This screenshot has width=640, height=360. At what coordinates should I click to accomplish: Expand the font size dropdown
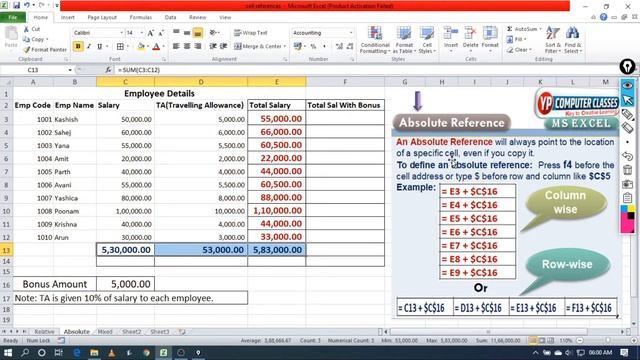click(x=142, y=33)
